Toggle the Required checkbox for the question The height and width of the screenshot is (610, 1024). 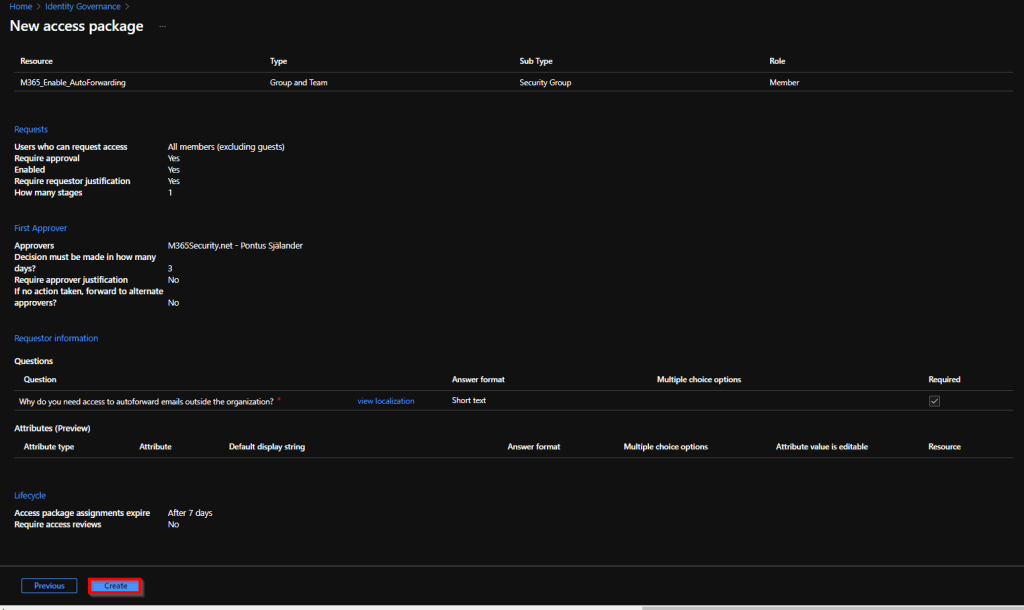tap(934, 401)
